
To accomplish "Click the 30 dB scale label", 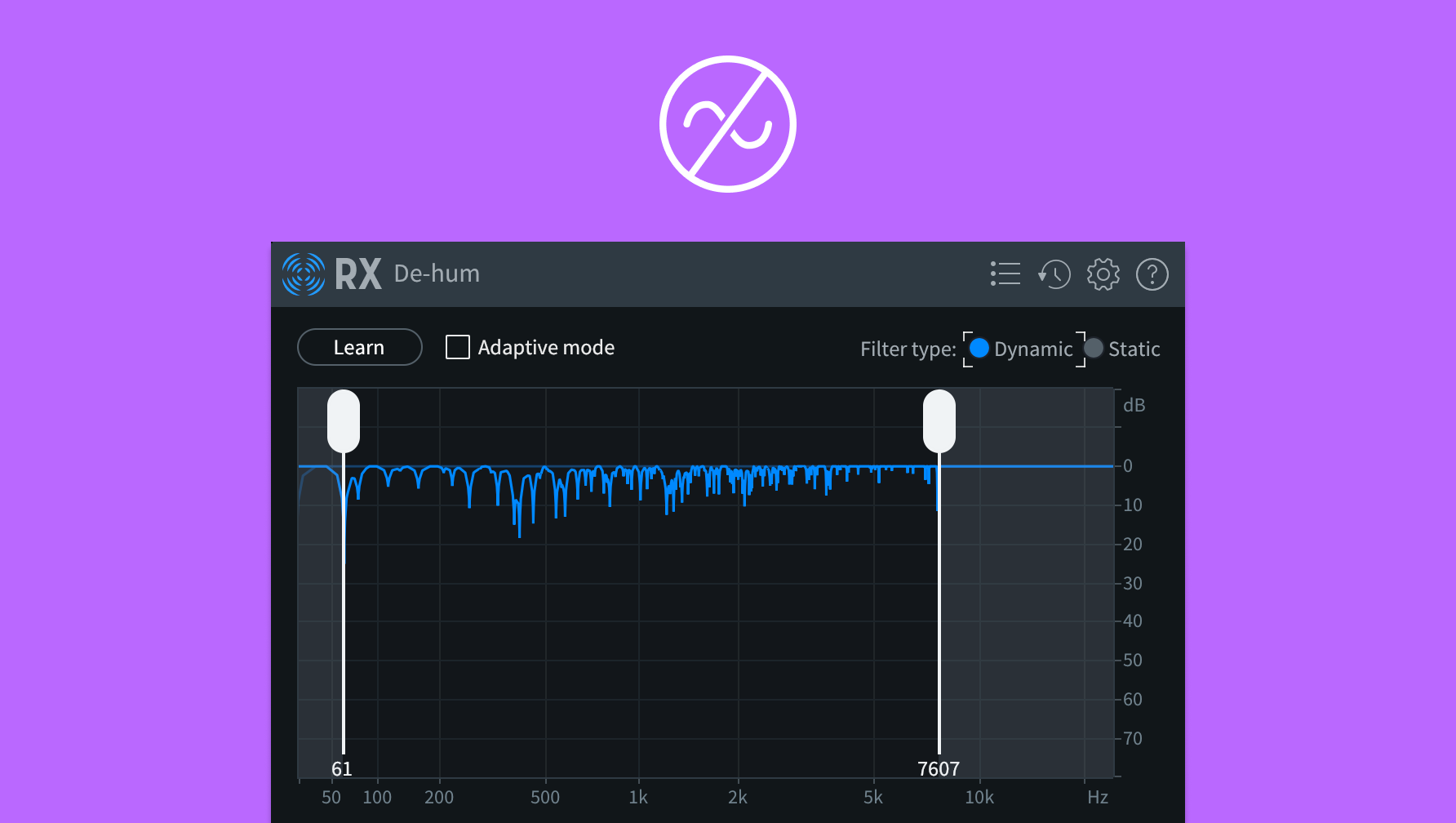I will click(x=1133, y=584).
